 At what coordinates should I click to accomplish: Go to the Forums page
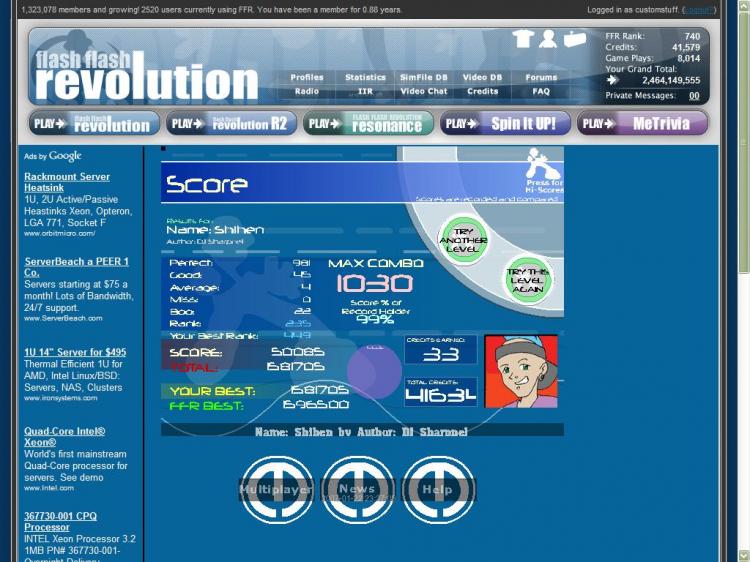(x=541, y=77)
